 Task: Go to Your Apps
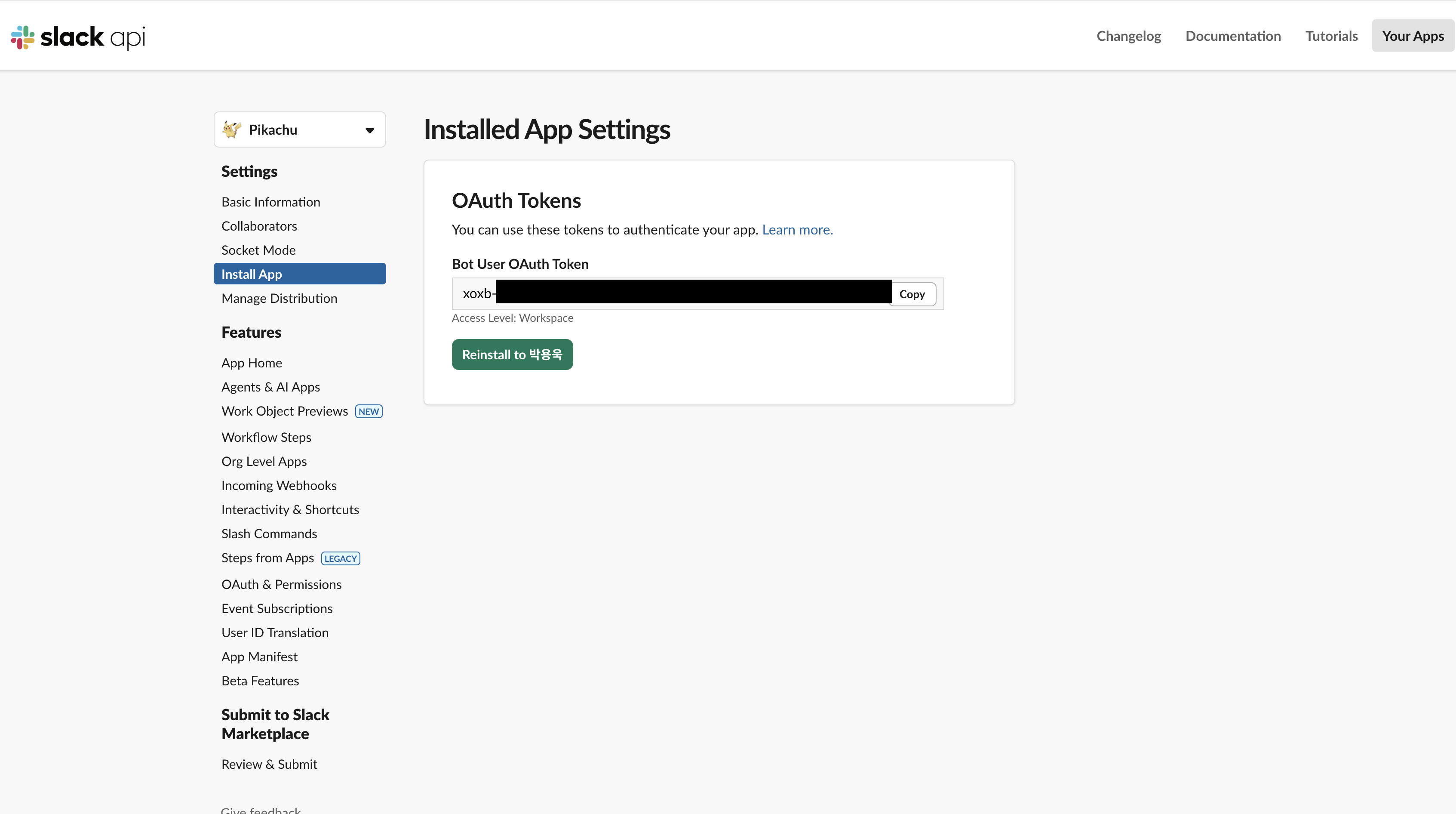(x=1413, y=36)
